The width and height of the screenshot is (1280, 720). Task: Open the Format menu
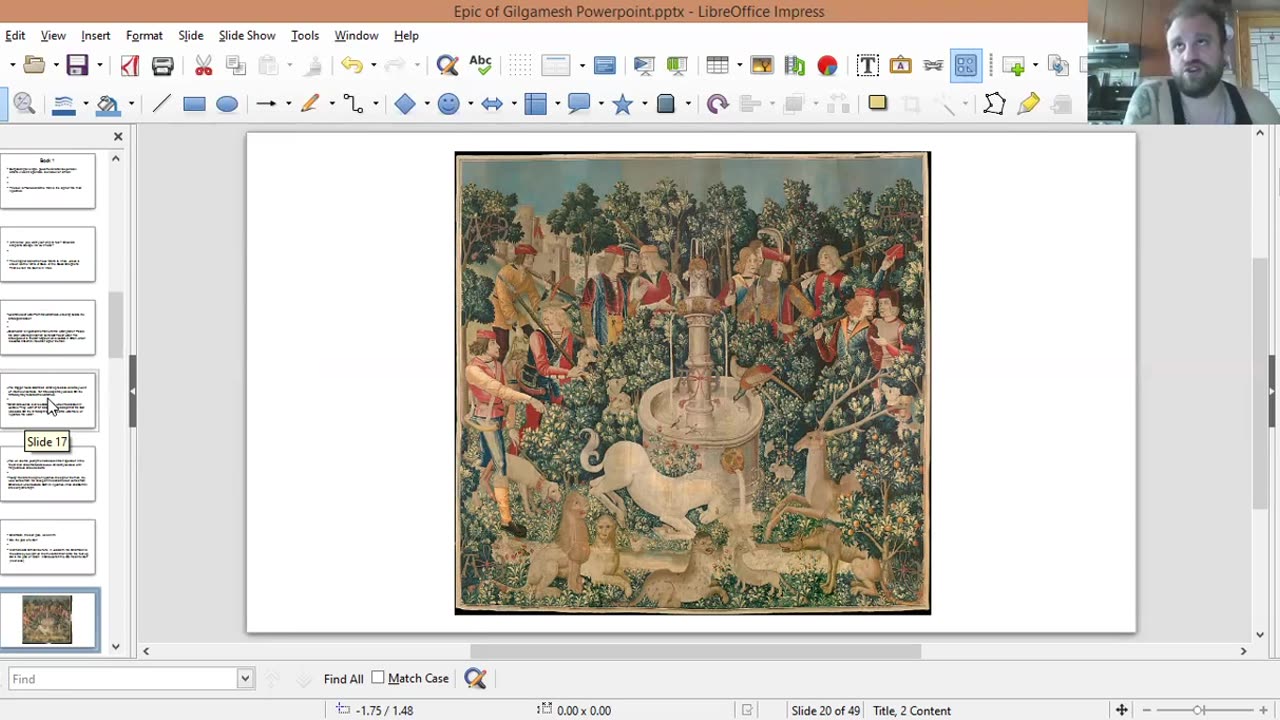pos(144,35)
